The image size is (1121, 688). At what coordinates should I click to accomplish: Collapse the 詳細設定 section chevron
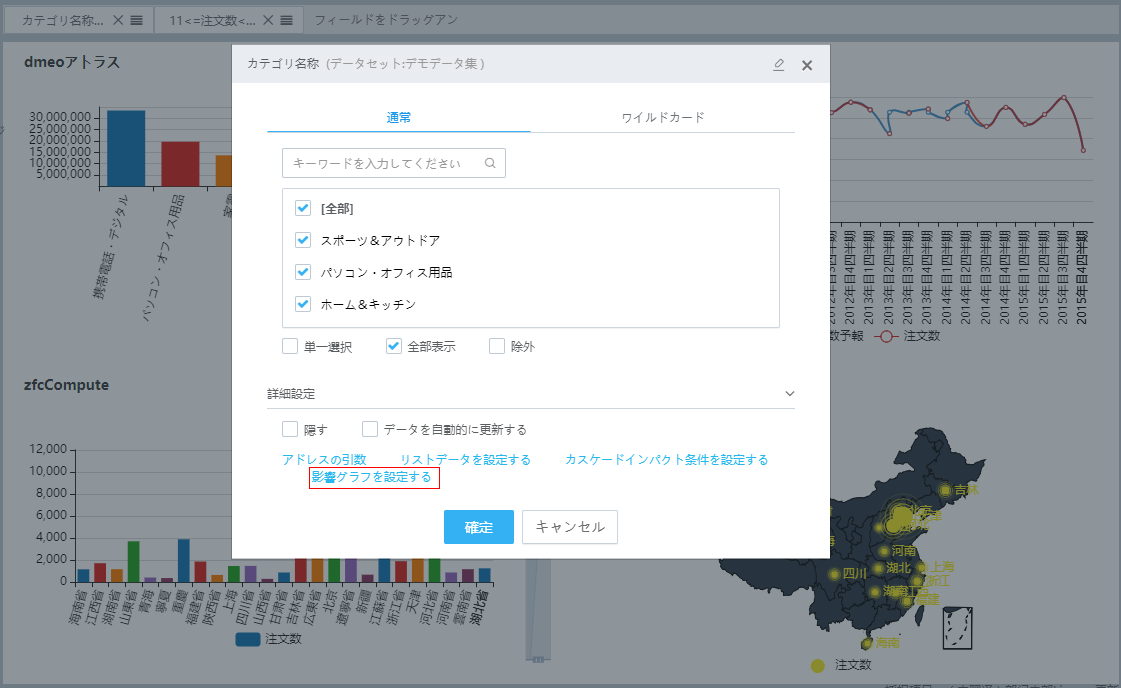click(789, 394)
